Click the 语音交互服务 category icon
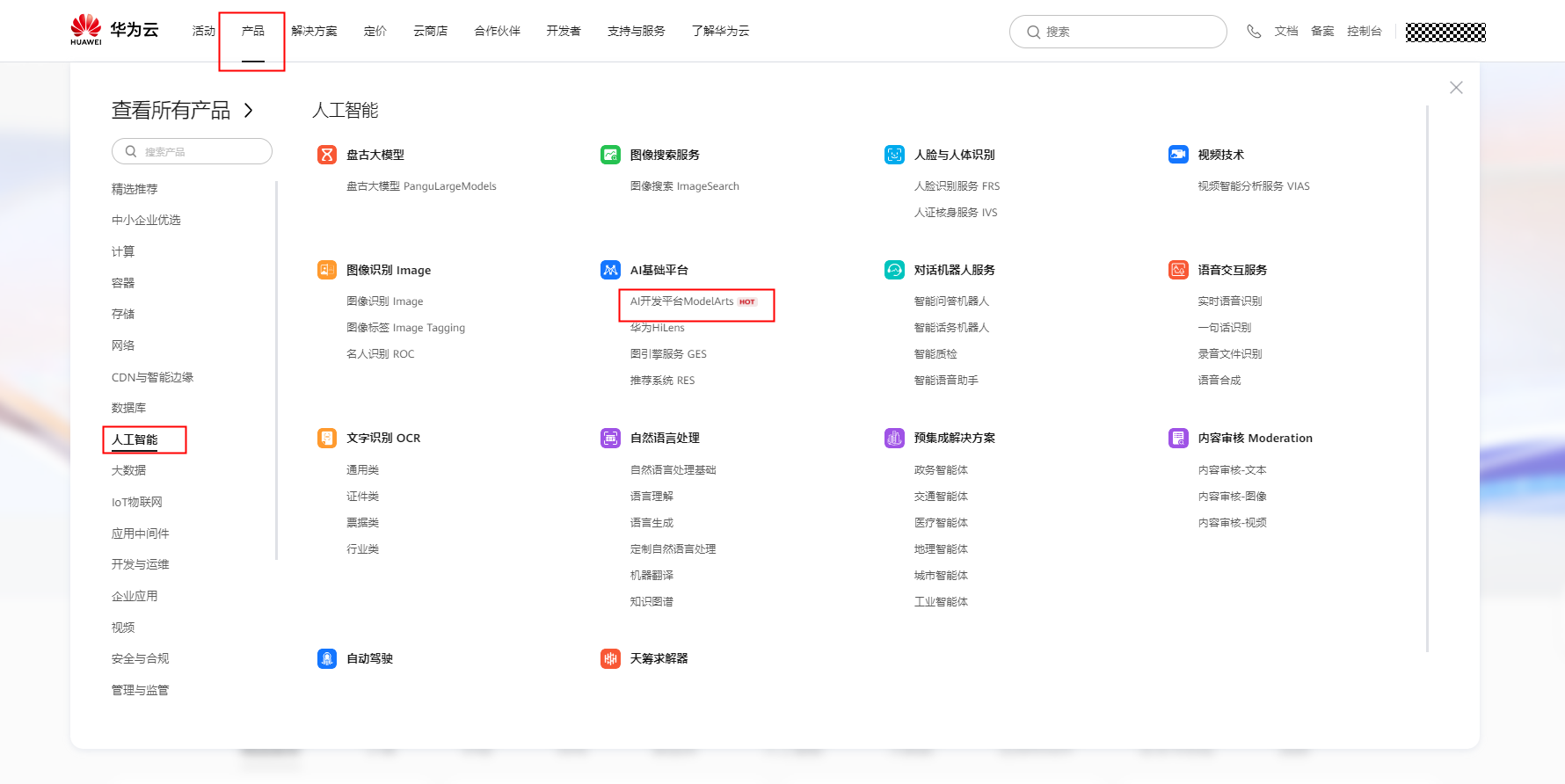This screenshot has width=1565, height=784. pos(1178,270)
